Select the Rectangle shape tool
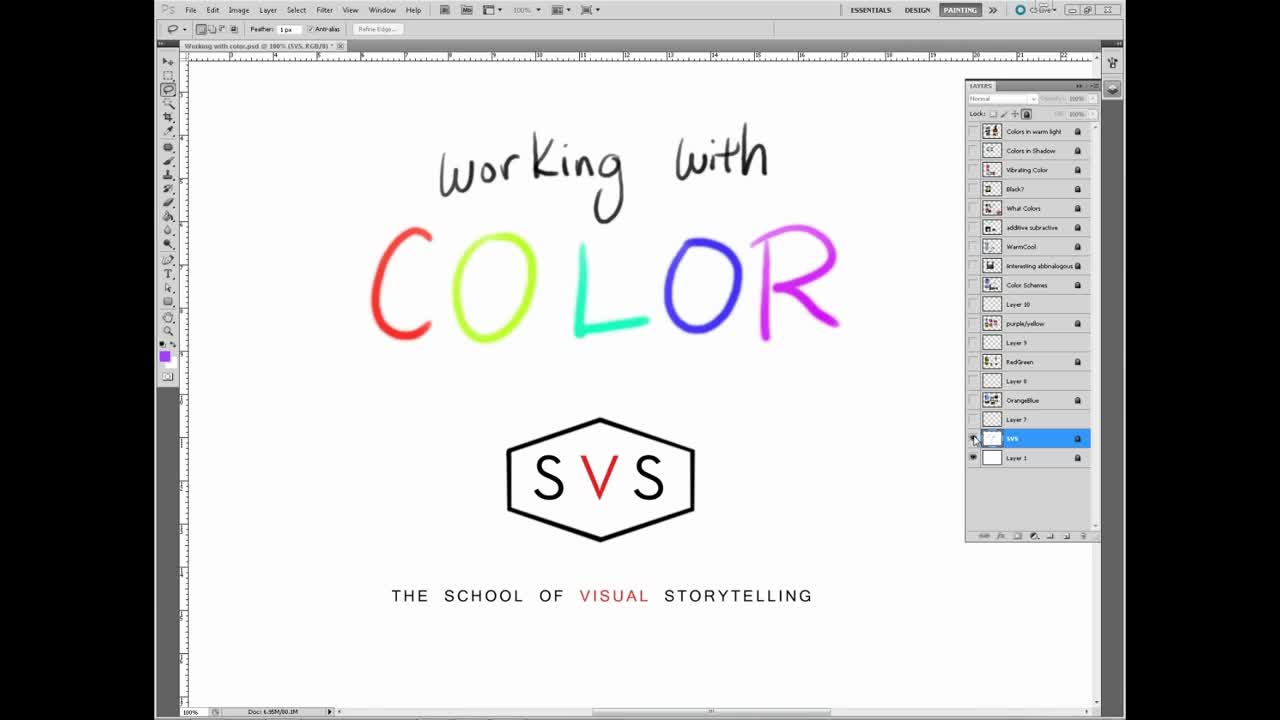The height and width of the screenshot is (720, 1280). coord(168,302)
